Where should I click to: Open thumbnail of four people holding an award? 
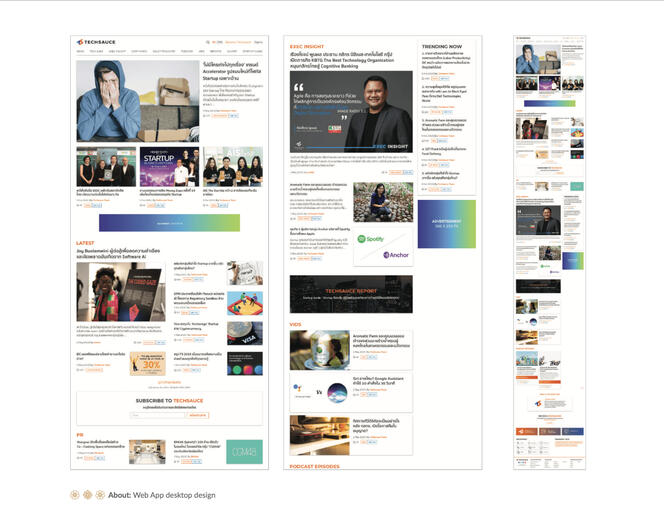tap(106, 167)
